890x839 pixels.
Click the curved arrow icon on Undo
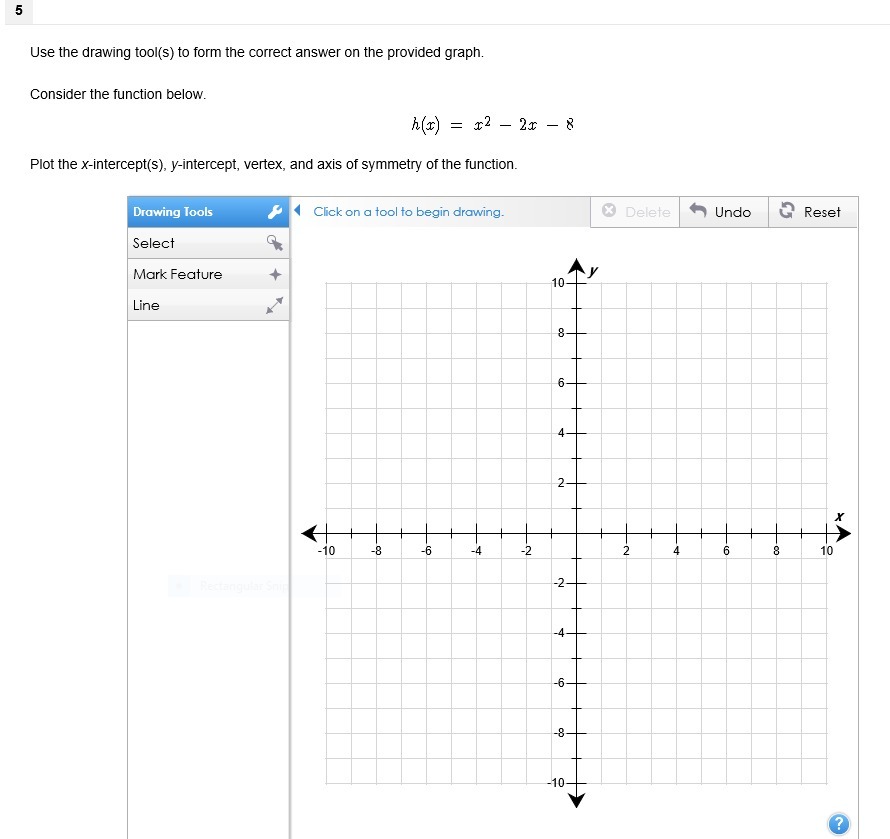pos(699,212)
